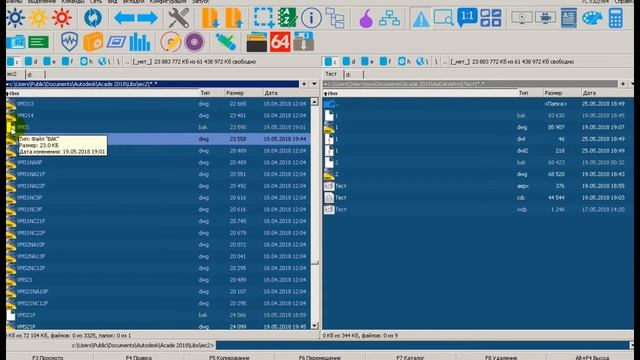The width and height of the screenshot is (640, 360).
Task: Click F7 Каталог button
Action: pos(410,358)
